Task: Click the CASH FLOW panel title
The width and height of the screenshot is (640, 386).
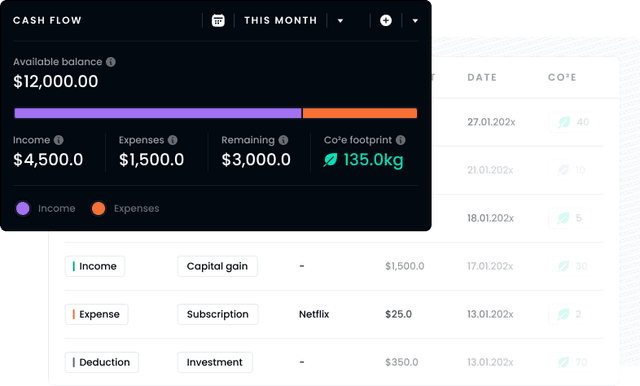Action: [x=47, y=20]
